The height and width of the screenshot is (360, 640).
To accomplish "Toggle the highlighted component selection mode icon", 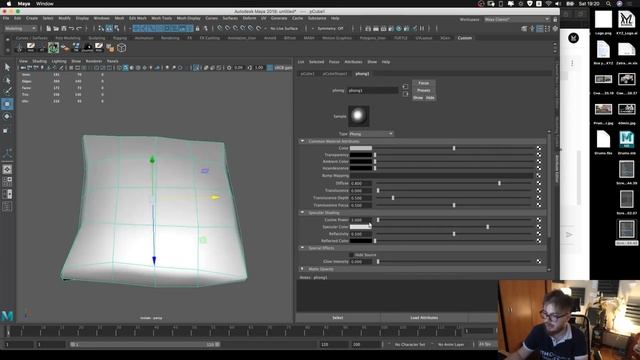I will pyautogui.click(x=109, y=29).
